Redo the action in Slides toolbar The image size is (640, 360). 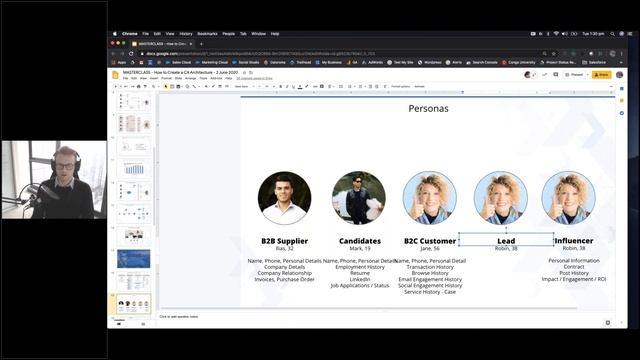point(133,87)
